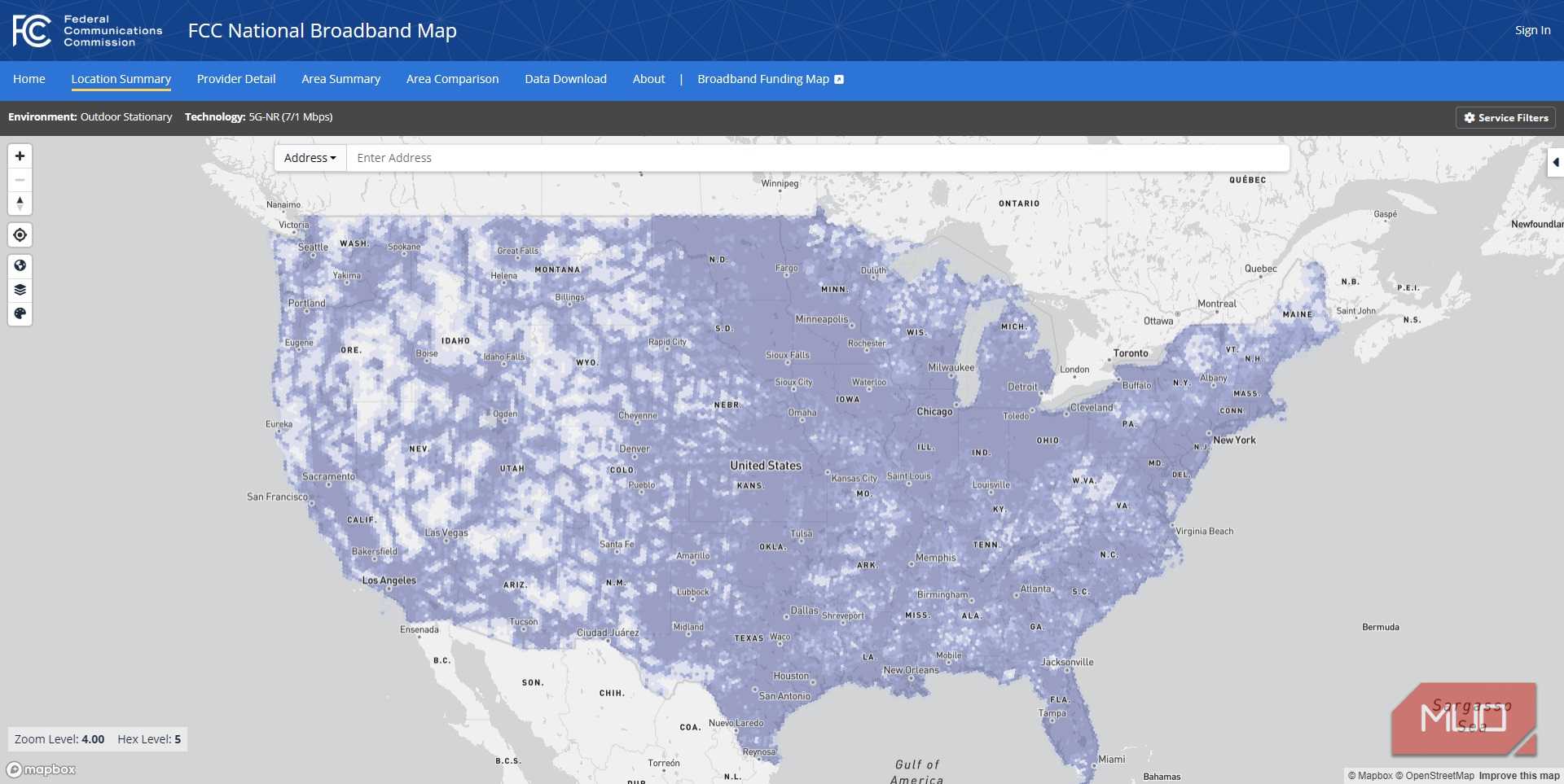
Task: Click Jacksonville on the map
Action: [x=1067, y=663]
